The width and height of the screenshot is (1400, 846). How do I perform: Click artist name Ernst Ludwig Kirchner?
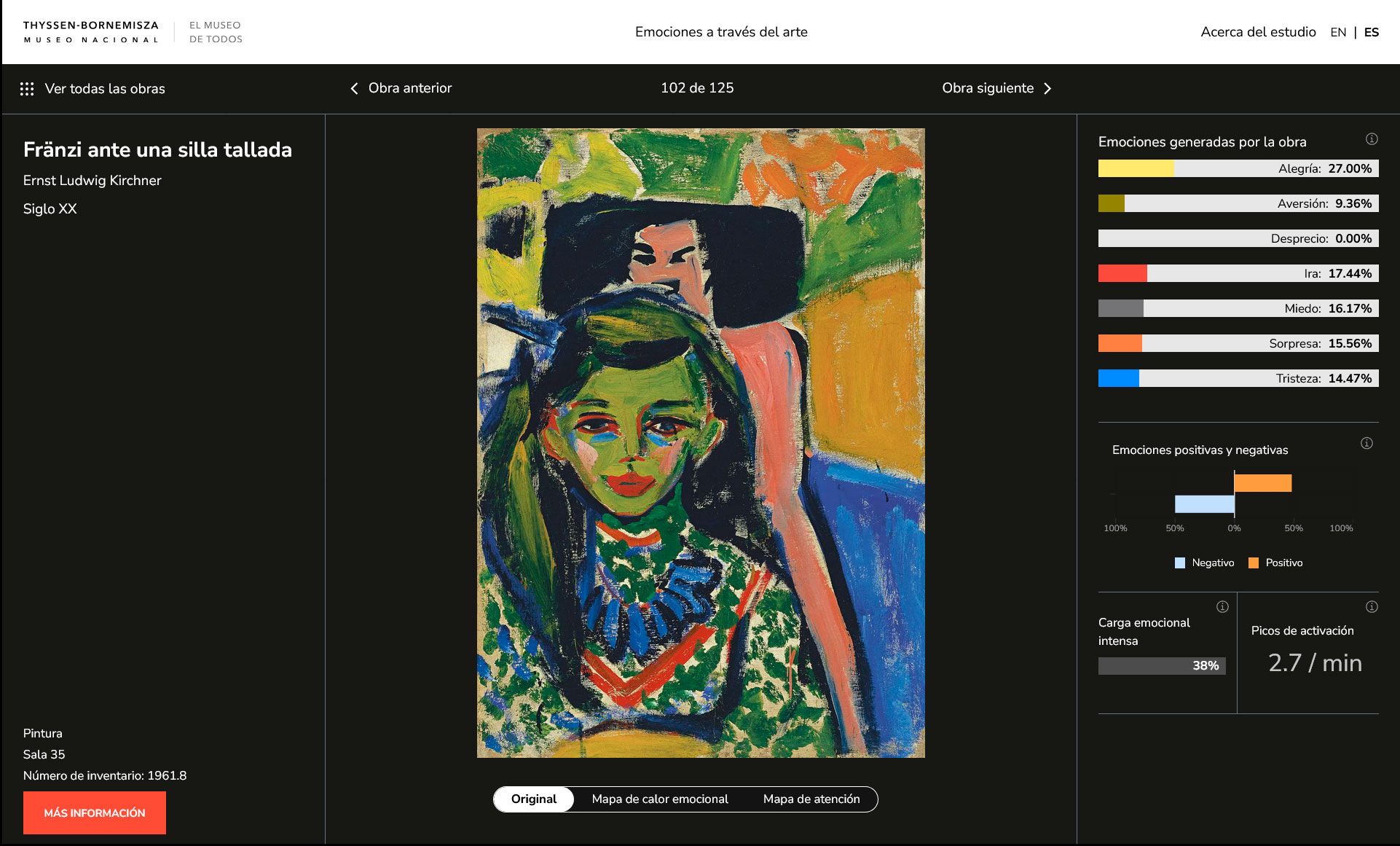pos(92,181)
